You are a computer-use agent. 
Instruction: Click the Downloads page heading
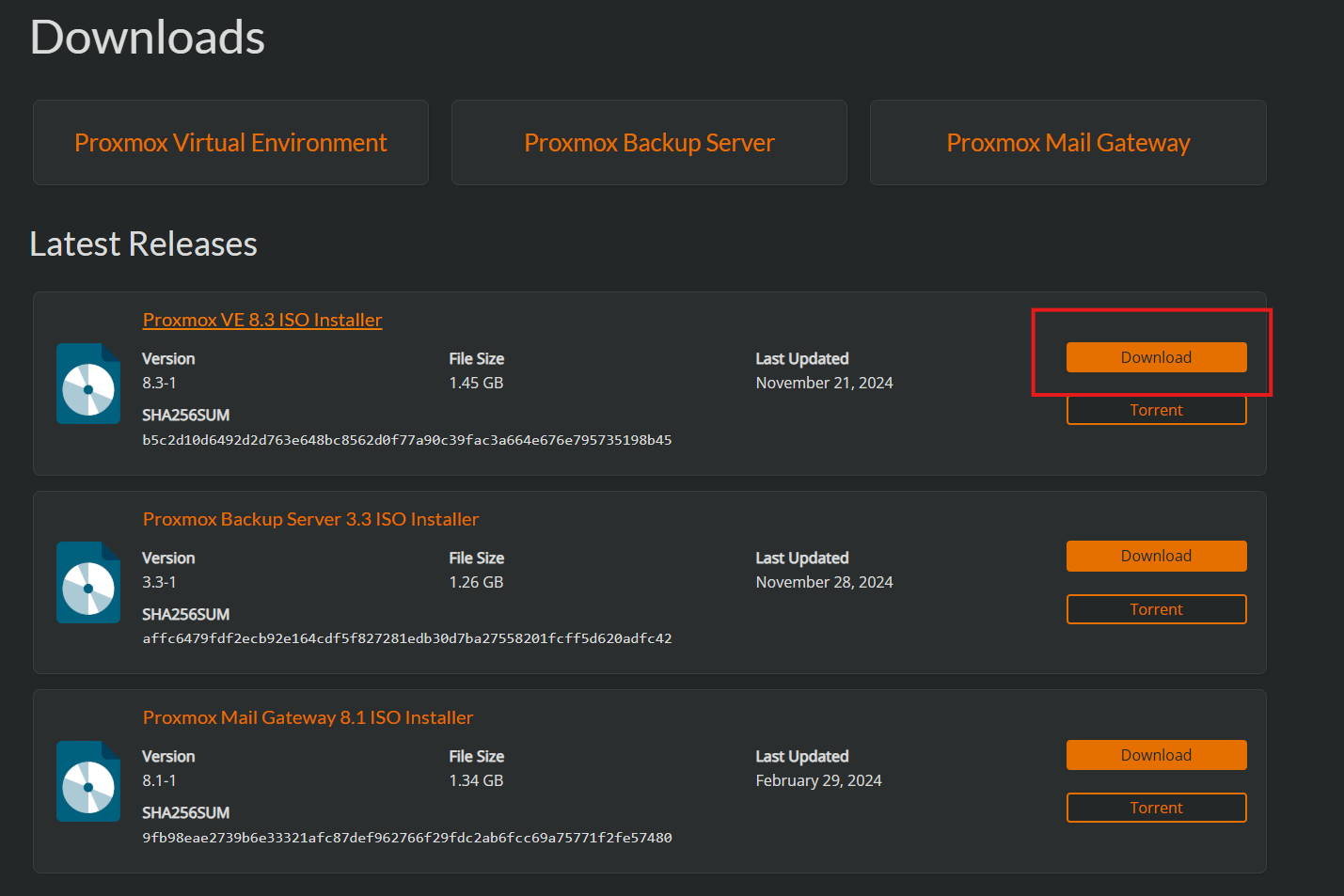[x=148, y=38]
